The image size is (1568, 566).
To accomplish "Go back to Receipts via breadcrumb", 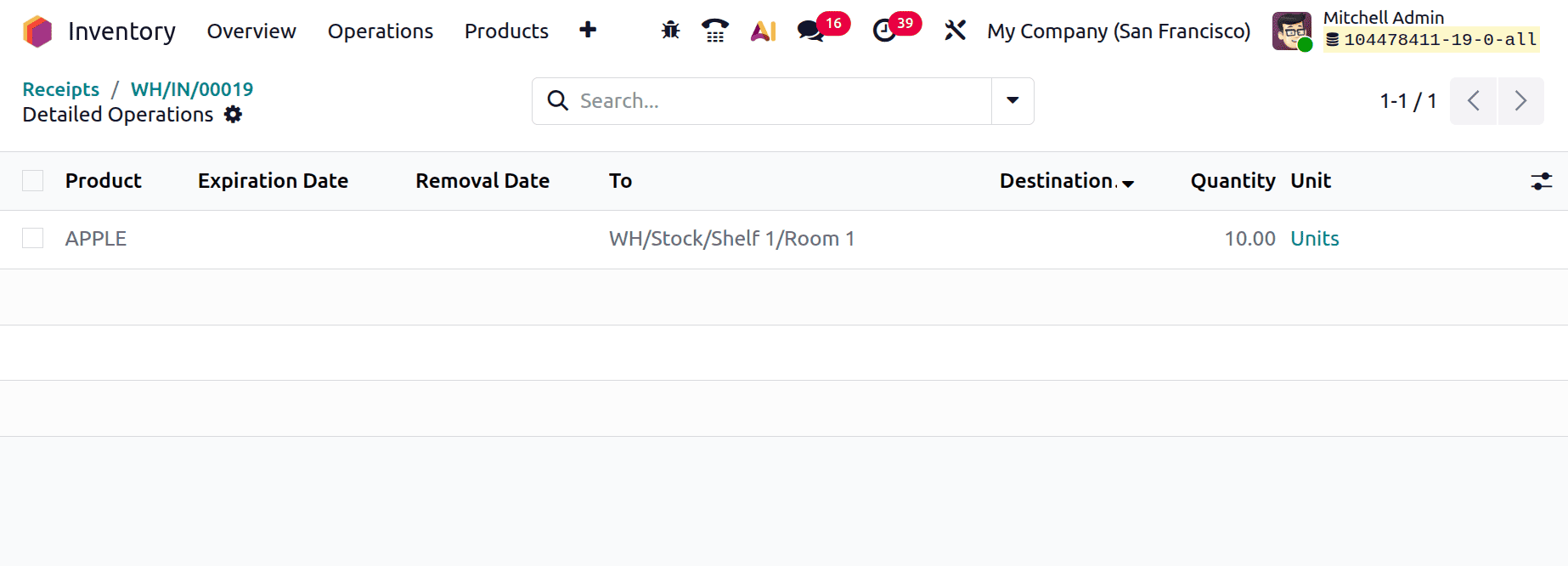I will (60, 88).
